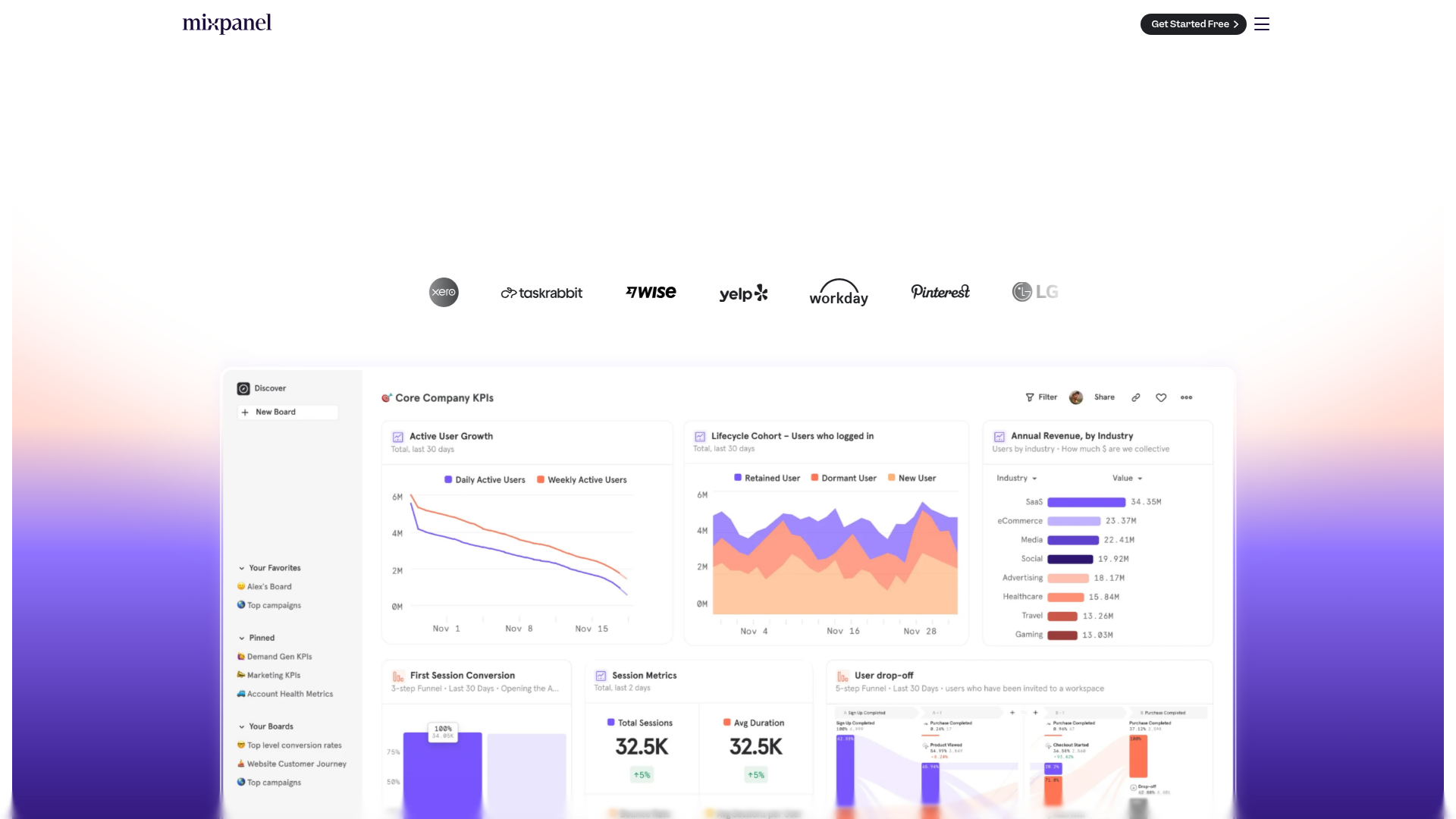Click the Annual Revenue table icon

[999, 435]
